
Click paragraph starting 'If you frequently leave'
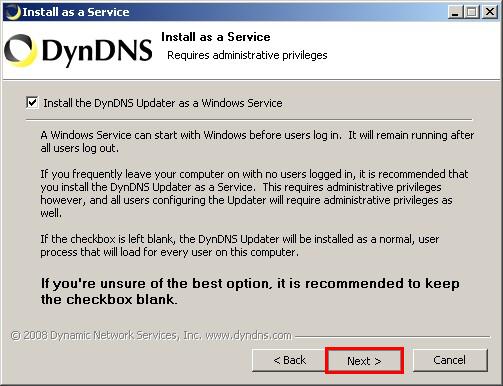pos(254,193)
